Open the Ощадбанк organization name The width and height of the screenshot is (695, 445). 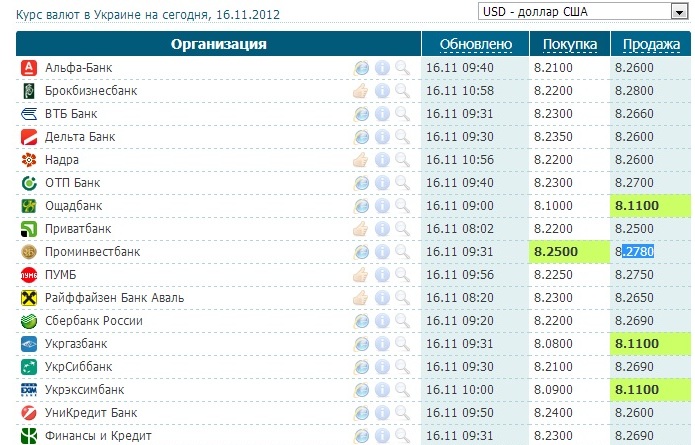pos(74,206)
